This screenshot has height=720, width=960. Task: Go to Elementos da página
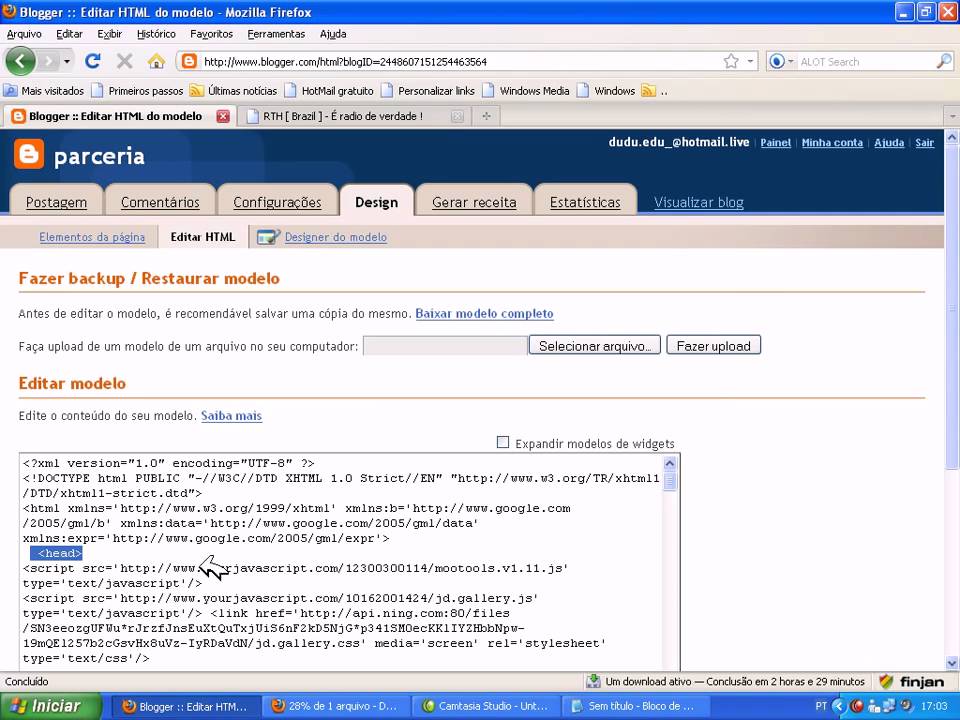pyautogui.click(x=92, y=237)
